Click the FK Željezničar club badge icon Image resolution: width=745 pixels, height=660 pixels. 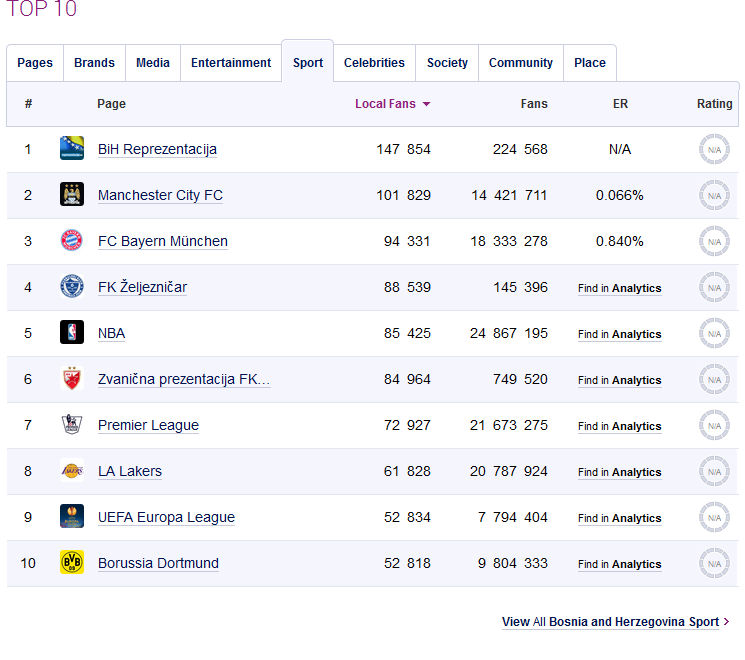(72, 287)
